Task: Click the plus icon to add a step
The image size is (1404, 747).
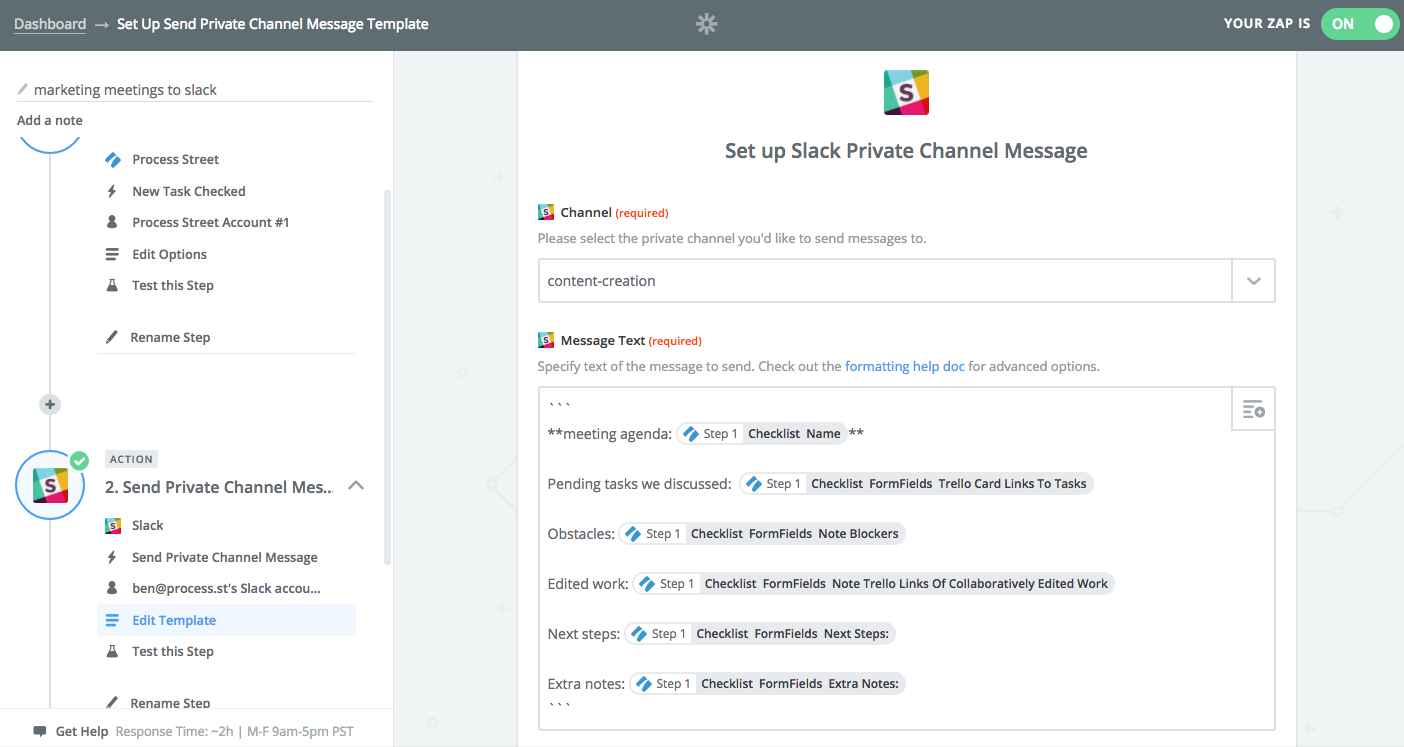Action: tap(50, 404)
